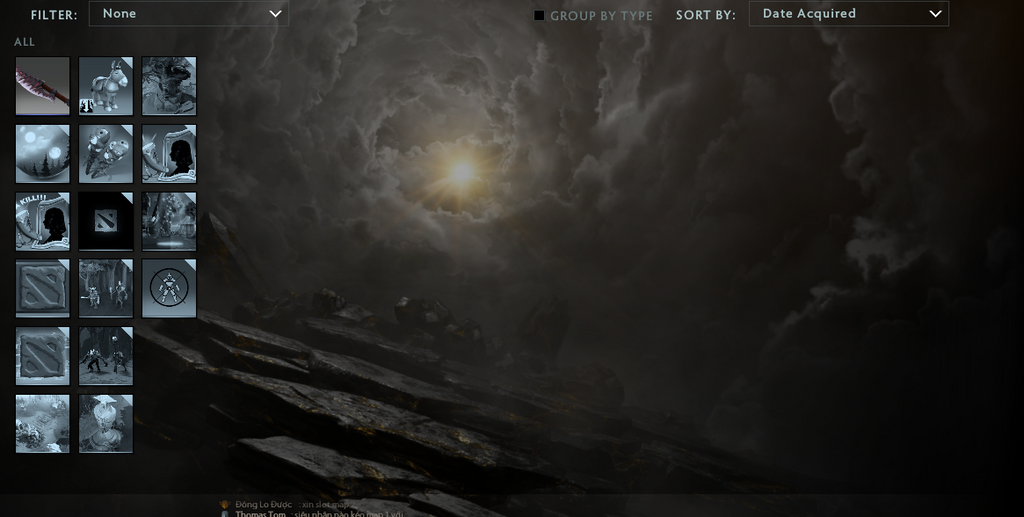
Task: Click the "KILL!!!" silhouette announcer item
Action: 43,221
